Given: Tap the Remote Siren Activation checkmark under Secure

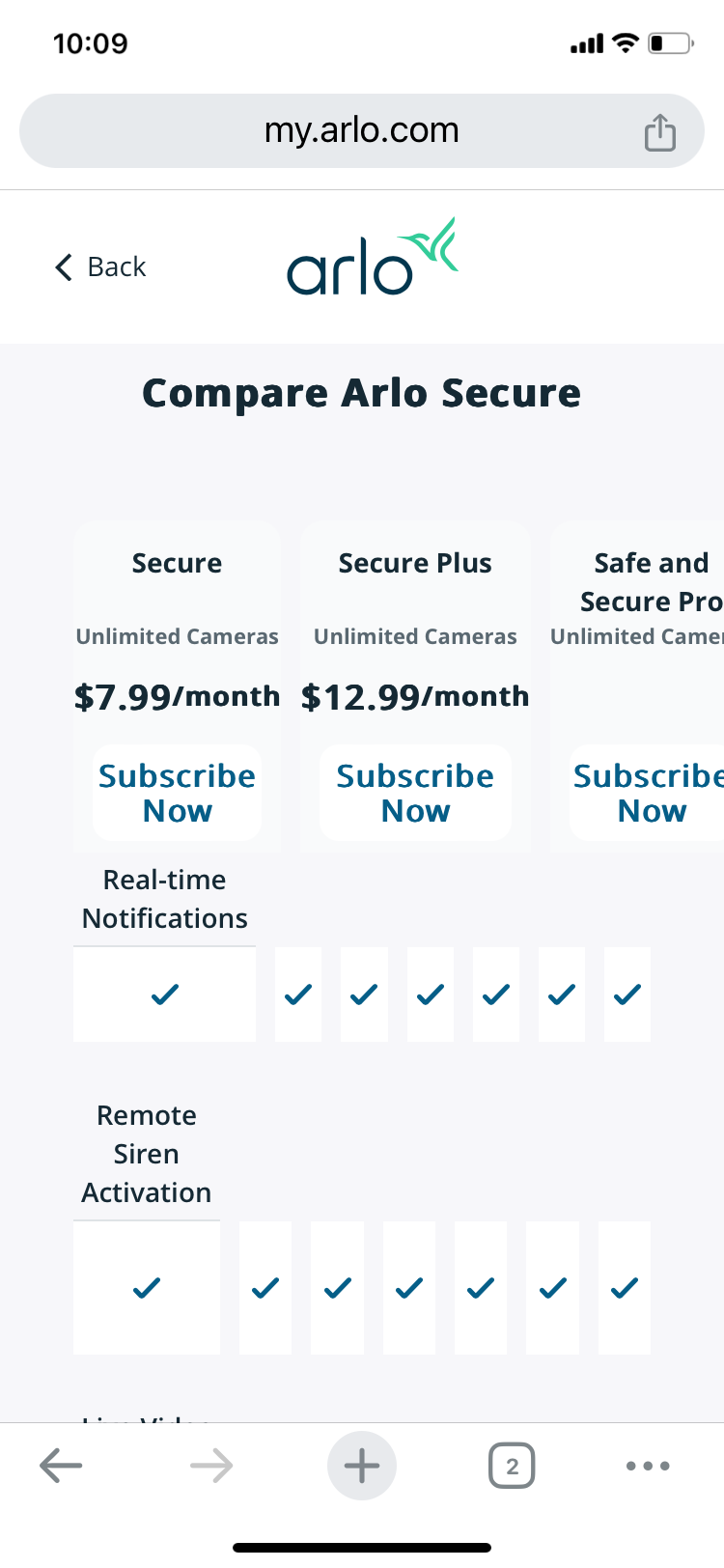Looking at the screenshot, I should [147, 1287].
